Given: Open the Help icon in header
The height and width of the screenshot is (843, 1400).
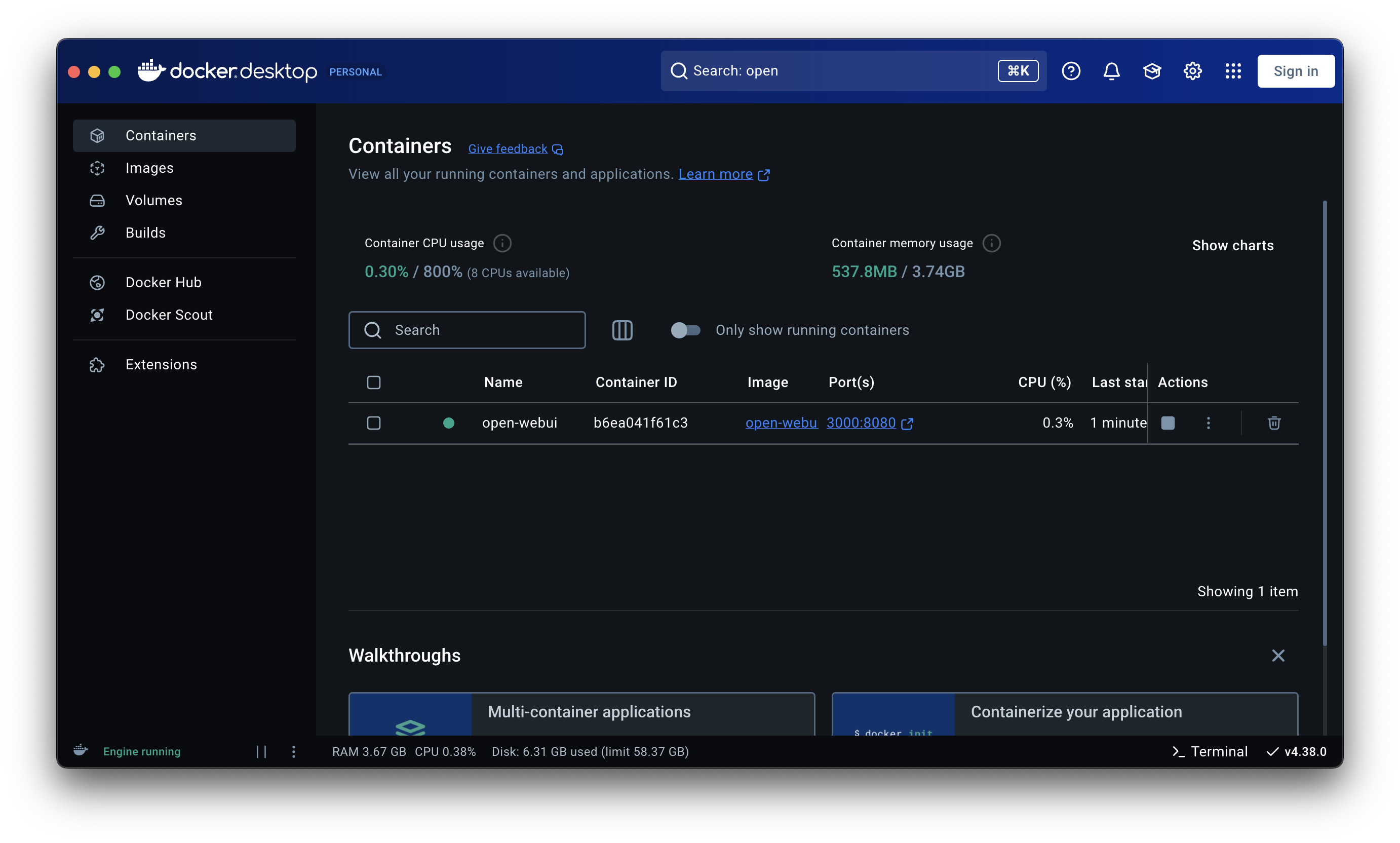Looking at the screenshot, I should (1071, 71).
